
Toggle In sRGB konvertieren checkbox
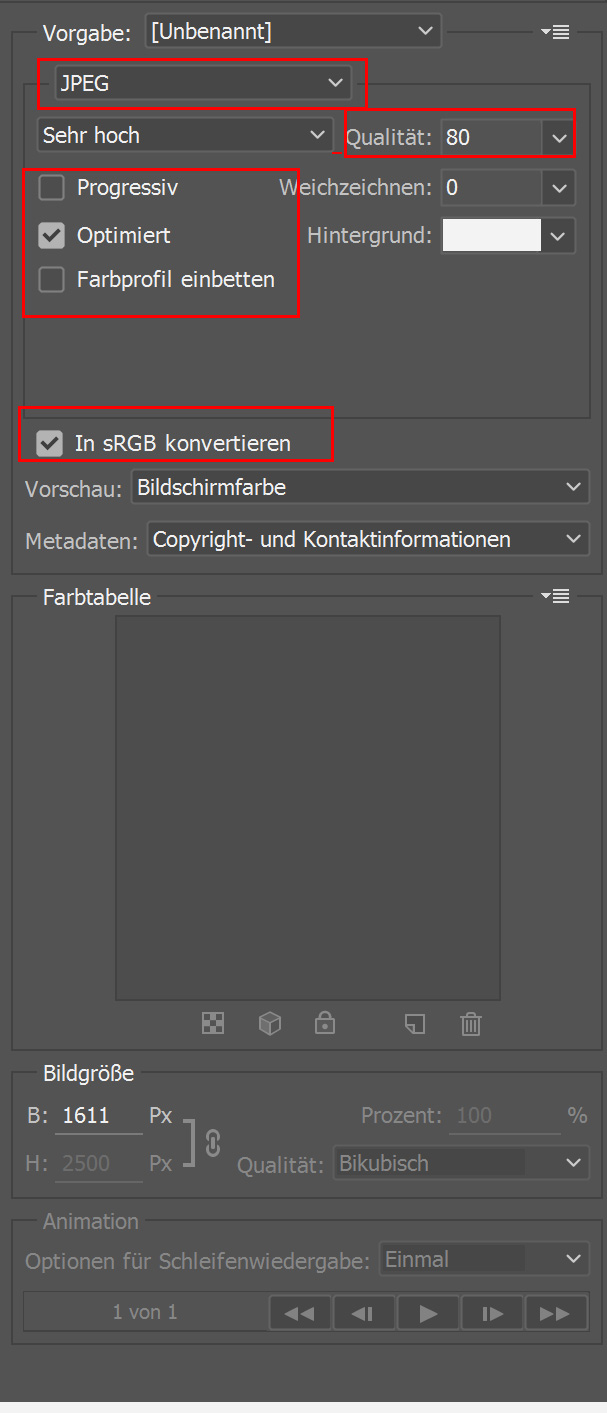[x=49, y=443]
